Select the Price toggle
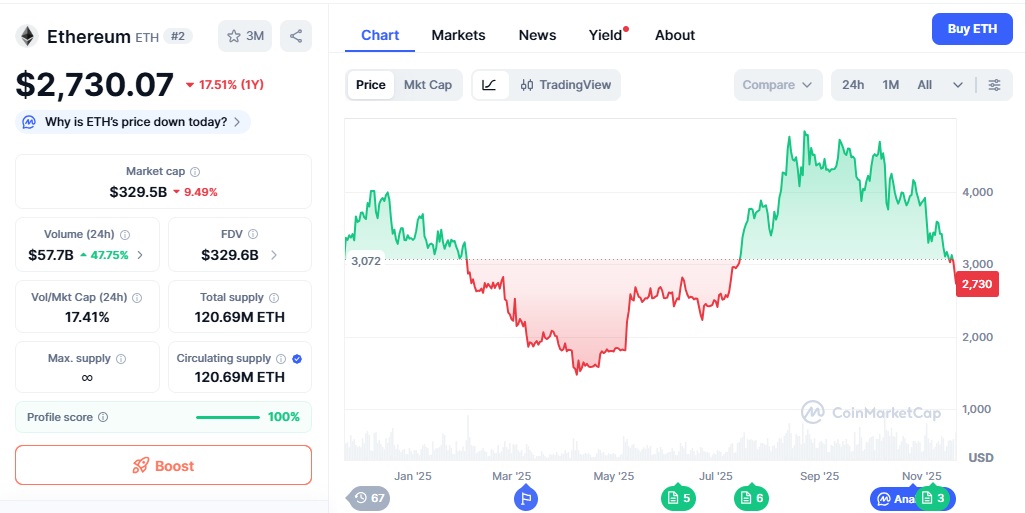Screen dimensions: 1025x513 point(371,85)
